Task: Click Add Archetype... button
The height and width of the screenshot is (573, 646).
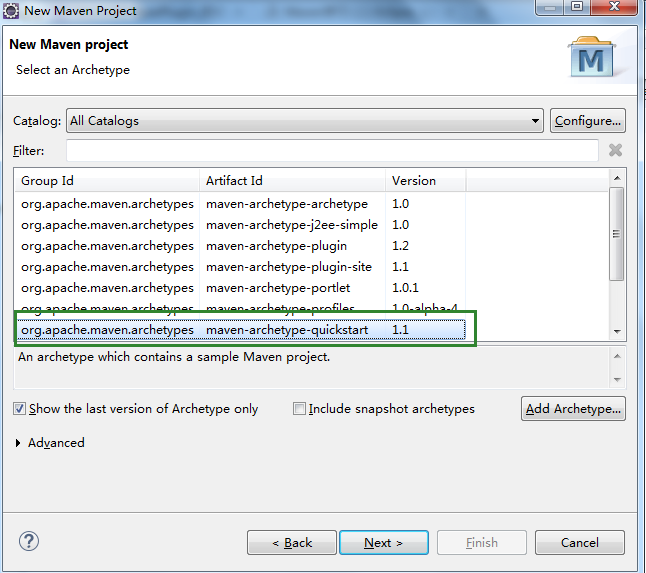Action: click(573, 409)
